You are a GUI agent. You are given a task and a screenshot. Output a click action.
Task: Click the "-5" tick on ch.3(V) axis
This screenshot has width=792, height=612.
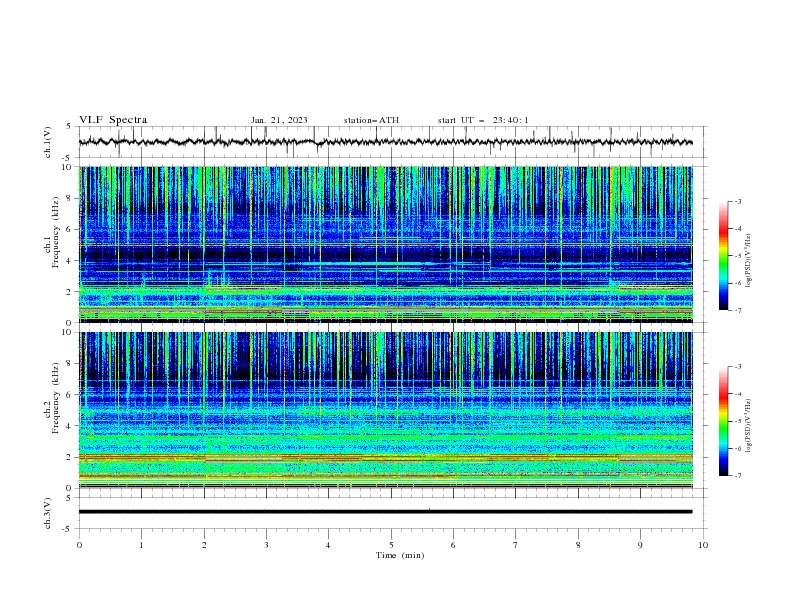click(x=67, y=529)
